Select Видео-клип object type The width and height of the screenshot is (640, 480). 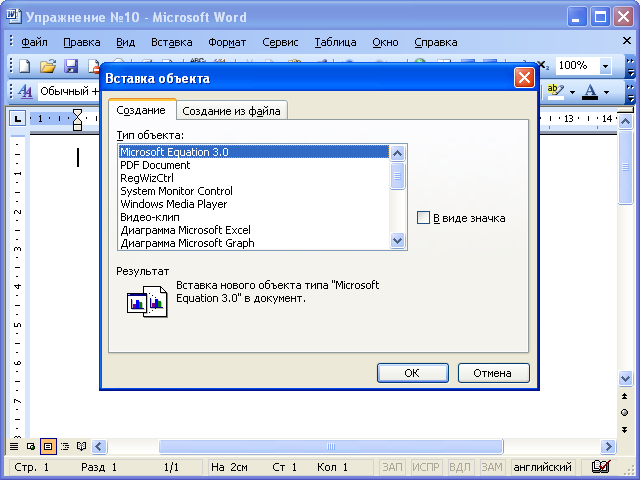click(253, 217)
